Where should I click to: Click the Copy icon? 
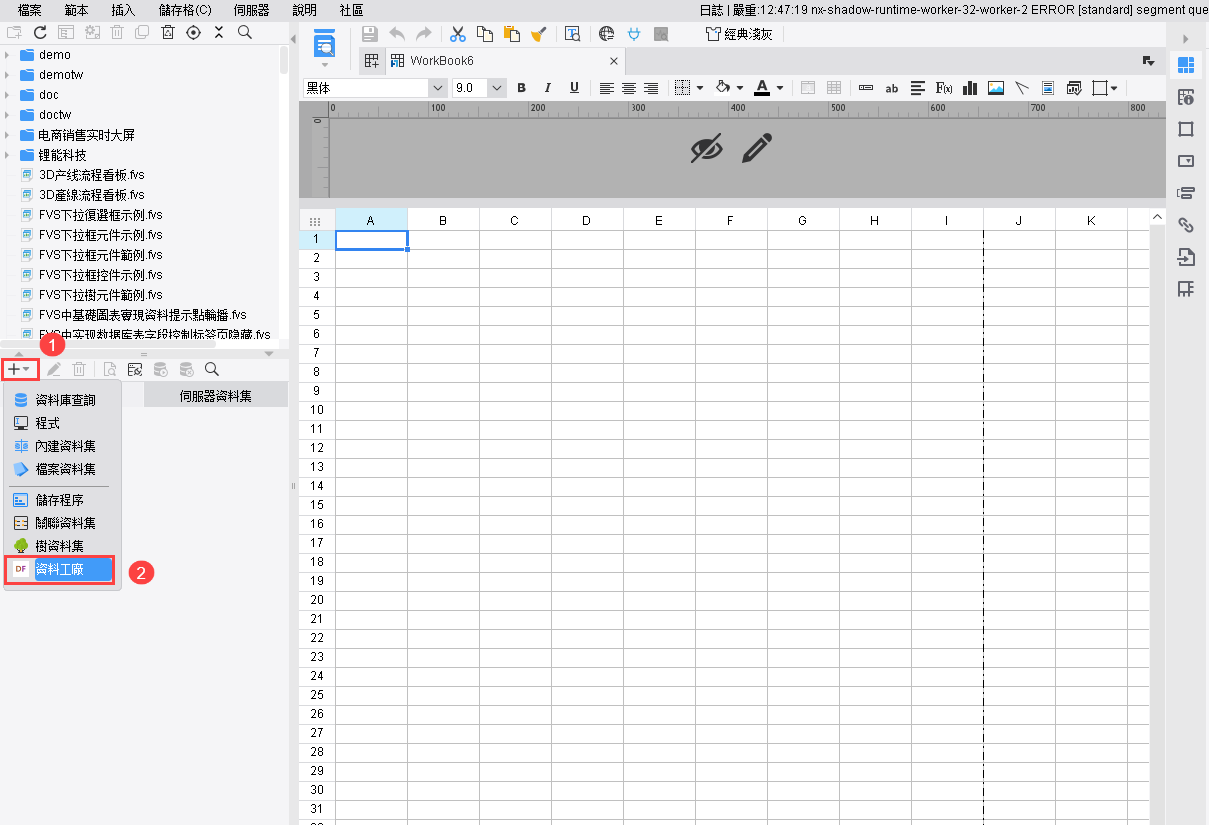pyautogui.click(x=485, y=34)
